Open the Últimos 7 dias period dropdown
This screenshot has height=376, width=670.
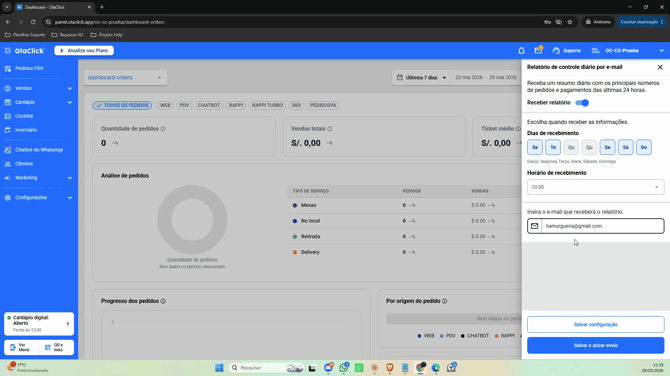point(422,77)
